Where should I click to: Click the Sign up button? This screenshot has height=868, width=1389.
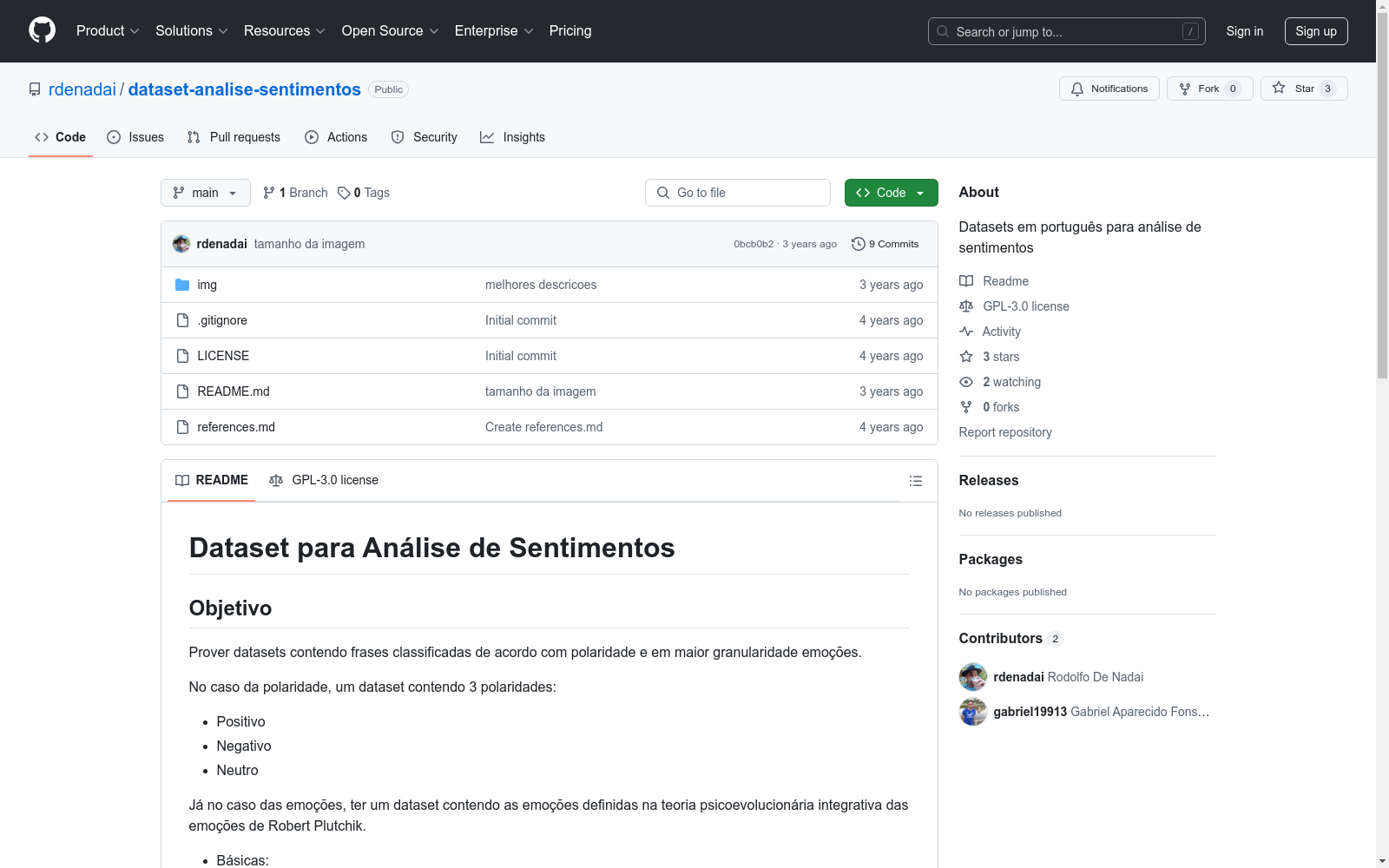pyautogui.click(x=1316, y=31)
